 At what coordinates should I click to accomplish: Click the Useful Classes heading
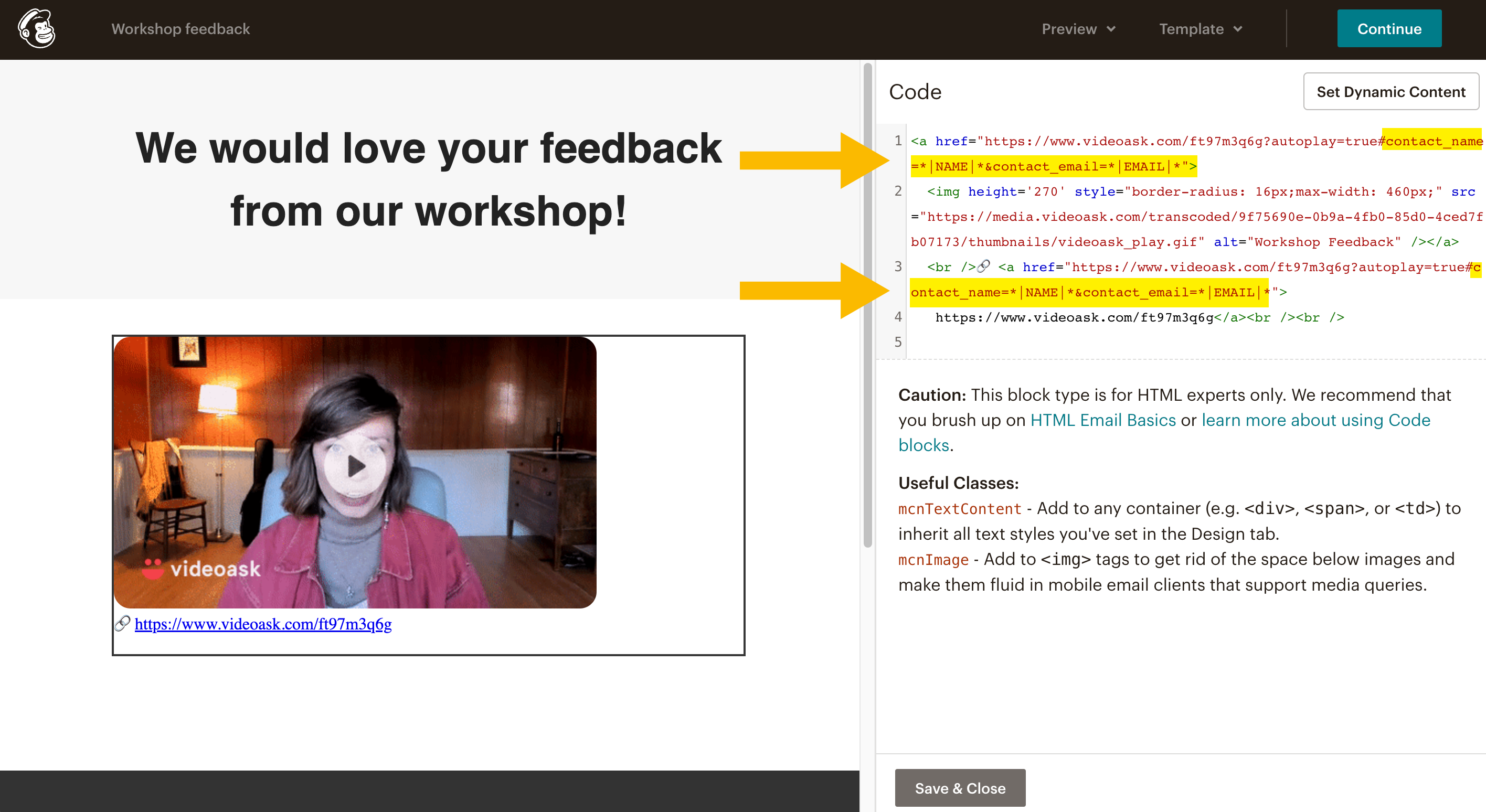pyautogui.click(x=958, y=483)
